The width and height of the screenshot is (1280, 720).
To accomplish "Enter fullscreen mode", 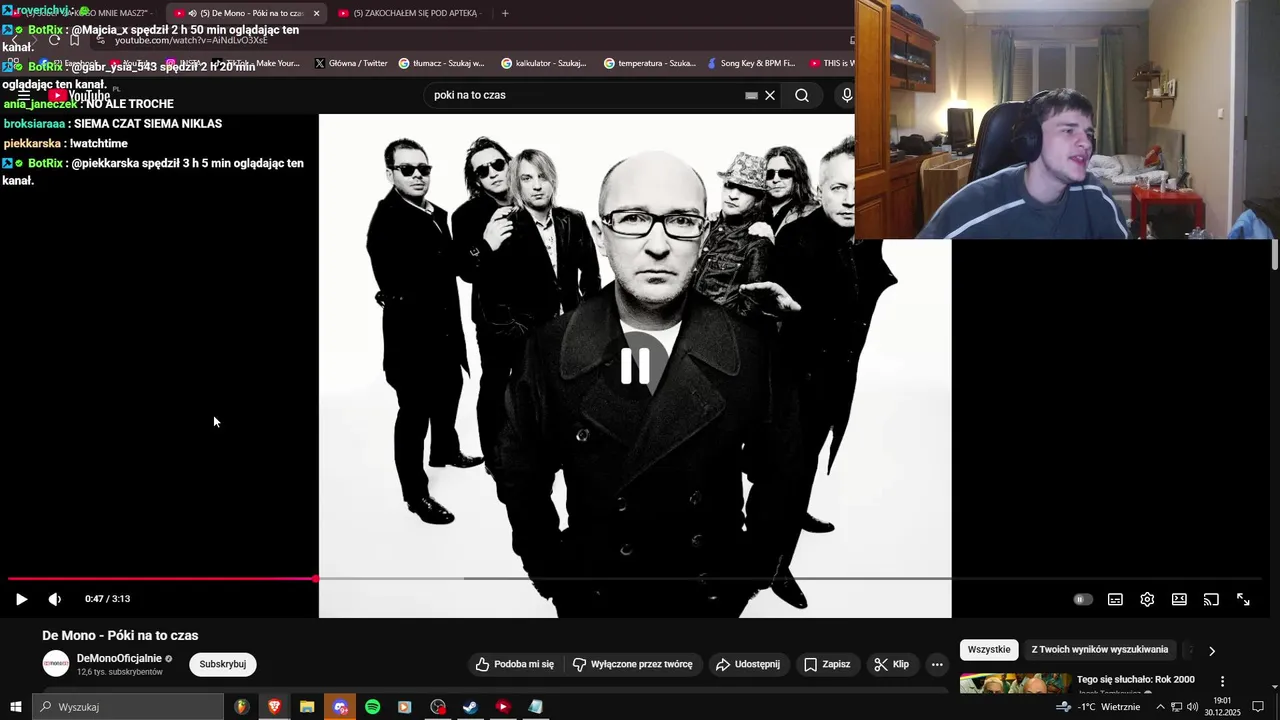I will pos(1243,599).
